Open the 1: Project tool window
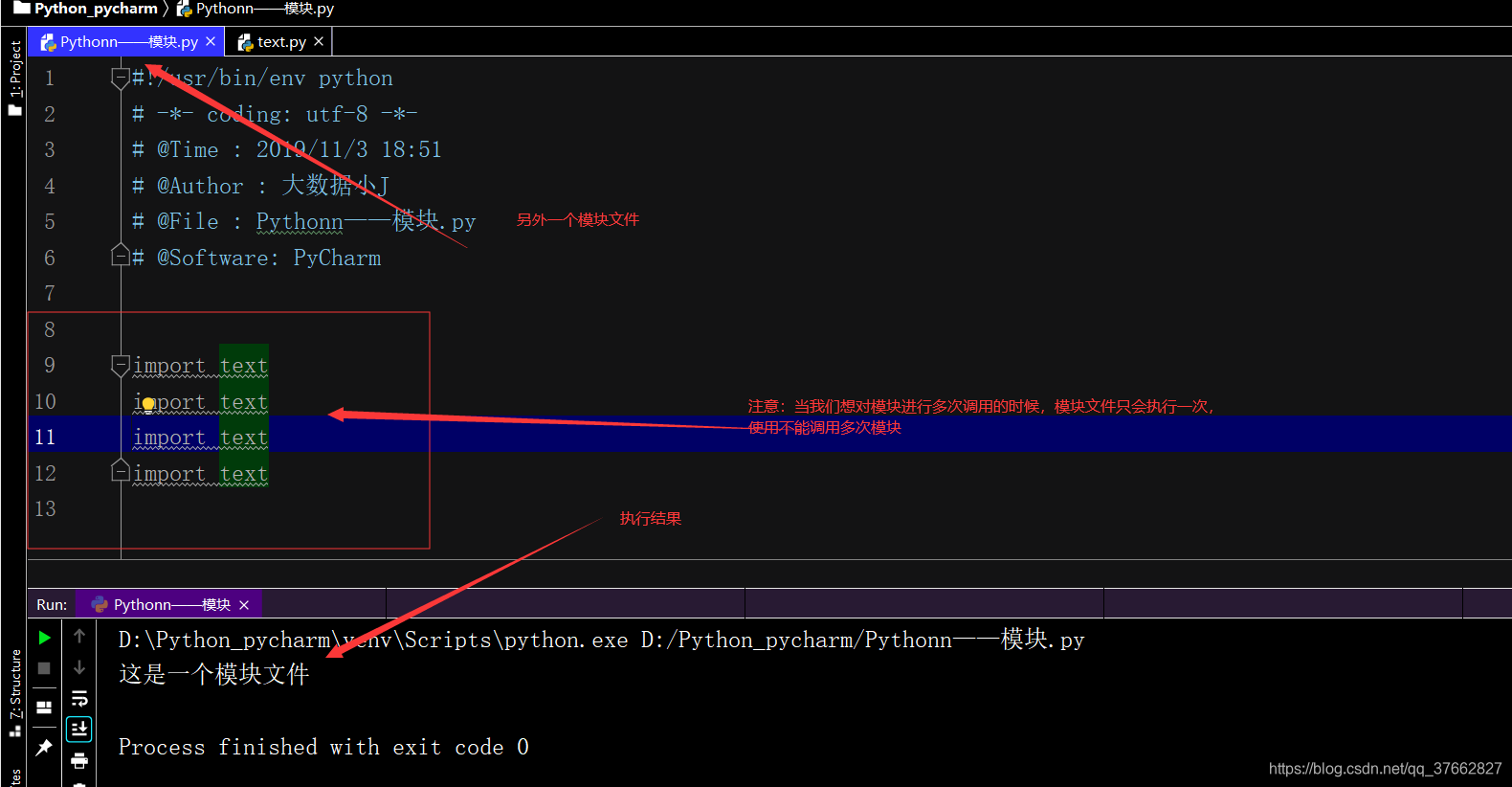This screenshot has width=1512, height=787. tap(14, 78)
